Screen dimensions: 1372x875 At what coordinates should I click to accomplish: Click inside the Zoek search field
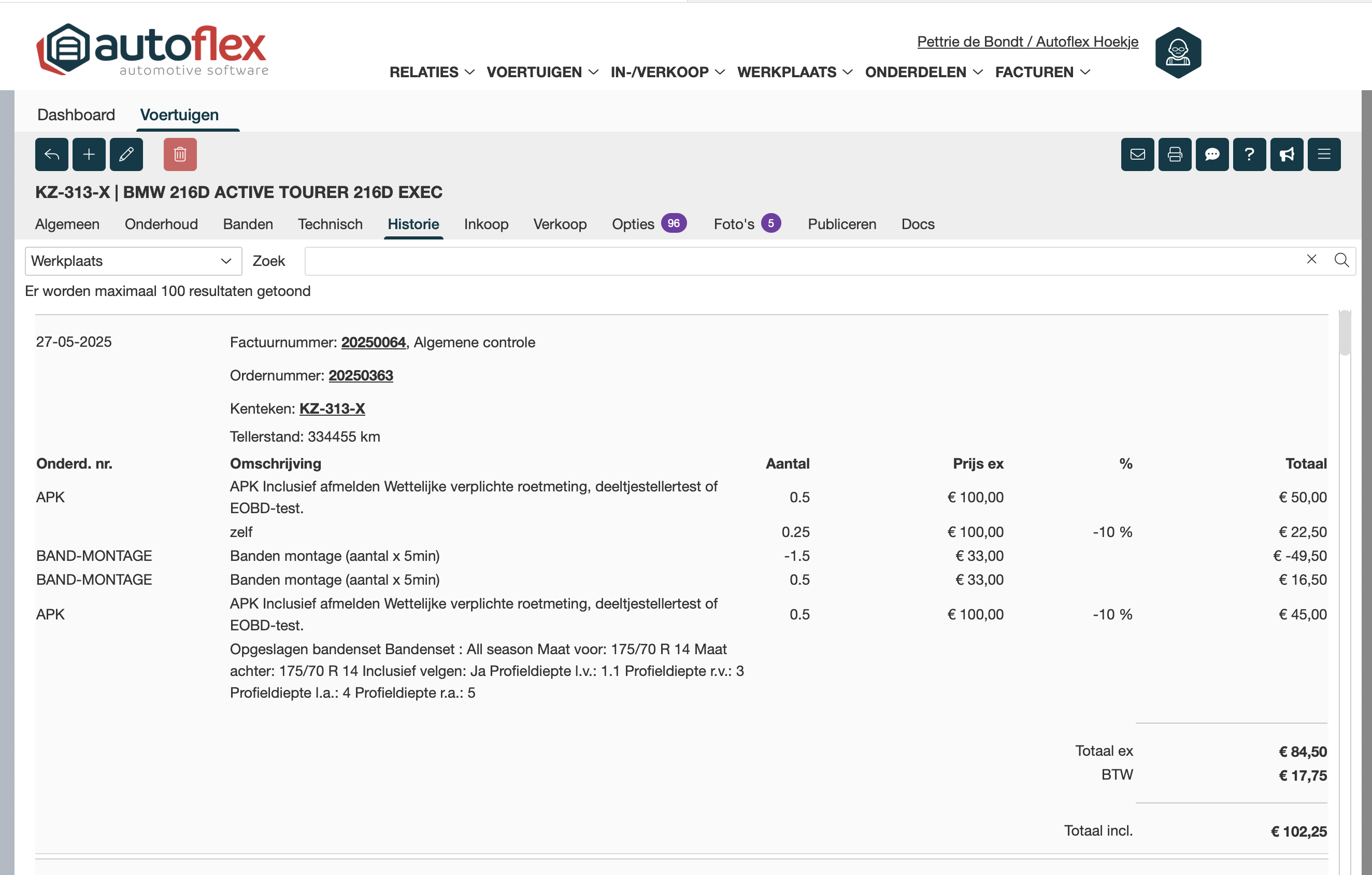[x=798, y=261]
